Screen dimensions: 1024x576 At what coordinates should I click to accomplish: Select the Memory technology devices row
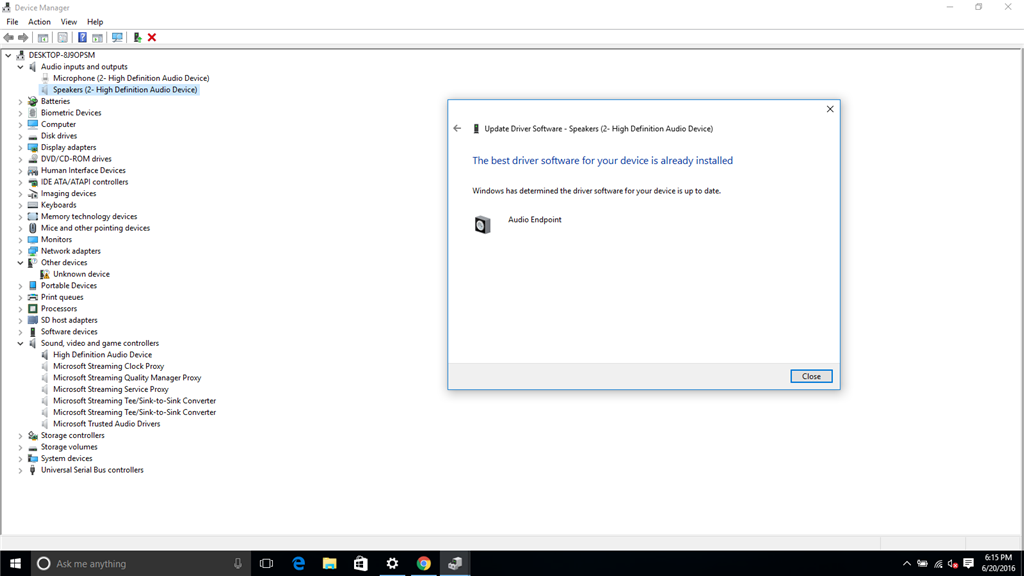point(89,217)
